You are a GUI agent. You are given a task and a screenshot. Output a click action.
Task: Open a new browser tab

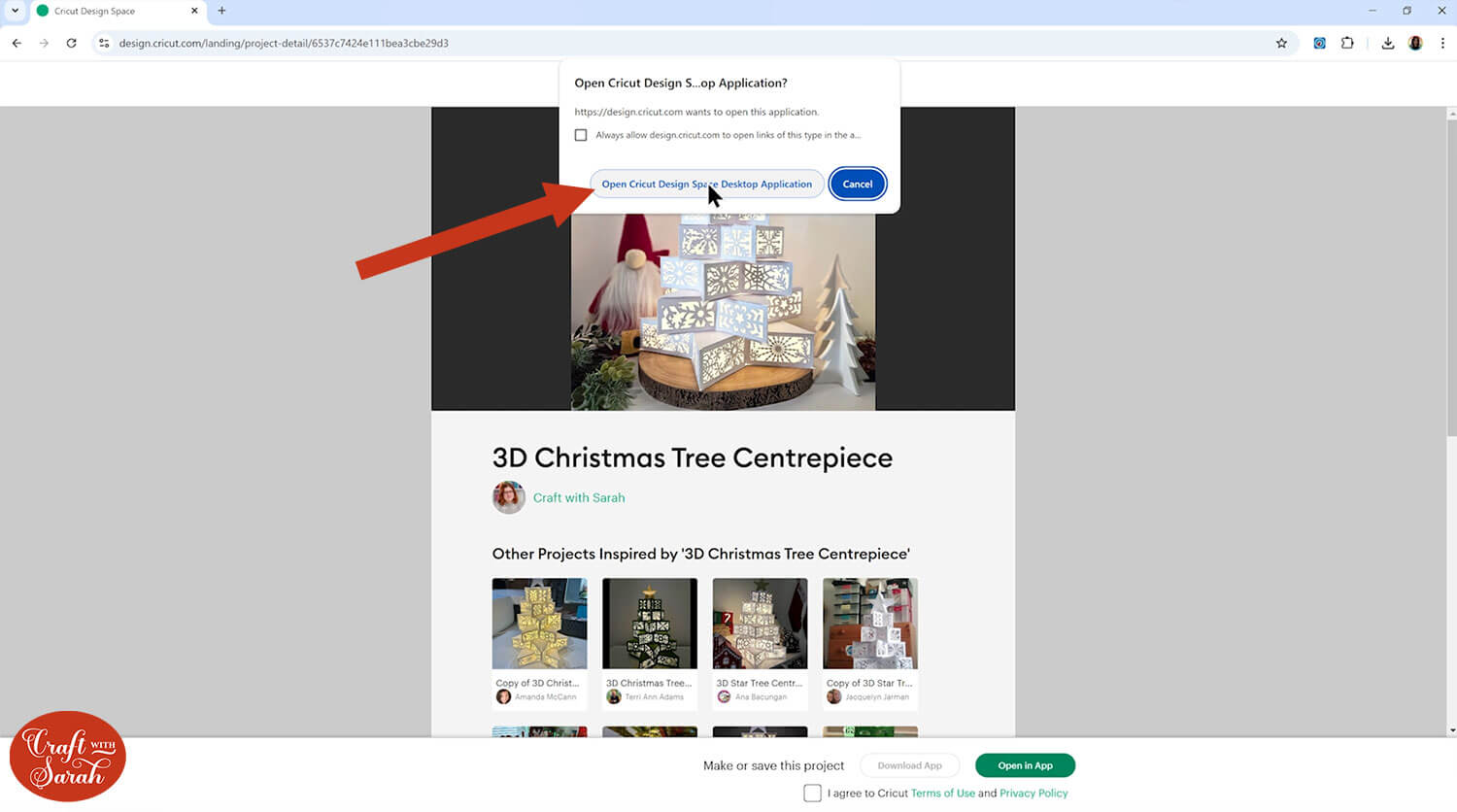click(221, 11)
